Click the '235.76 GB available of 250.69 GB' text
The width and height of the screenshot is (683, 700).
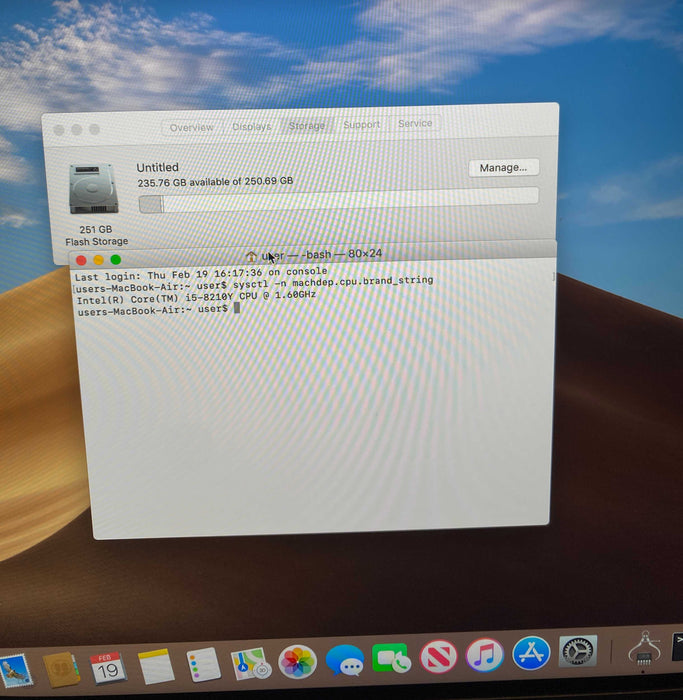pos(215,182)
